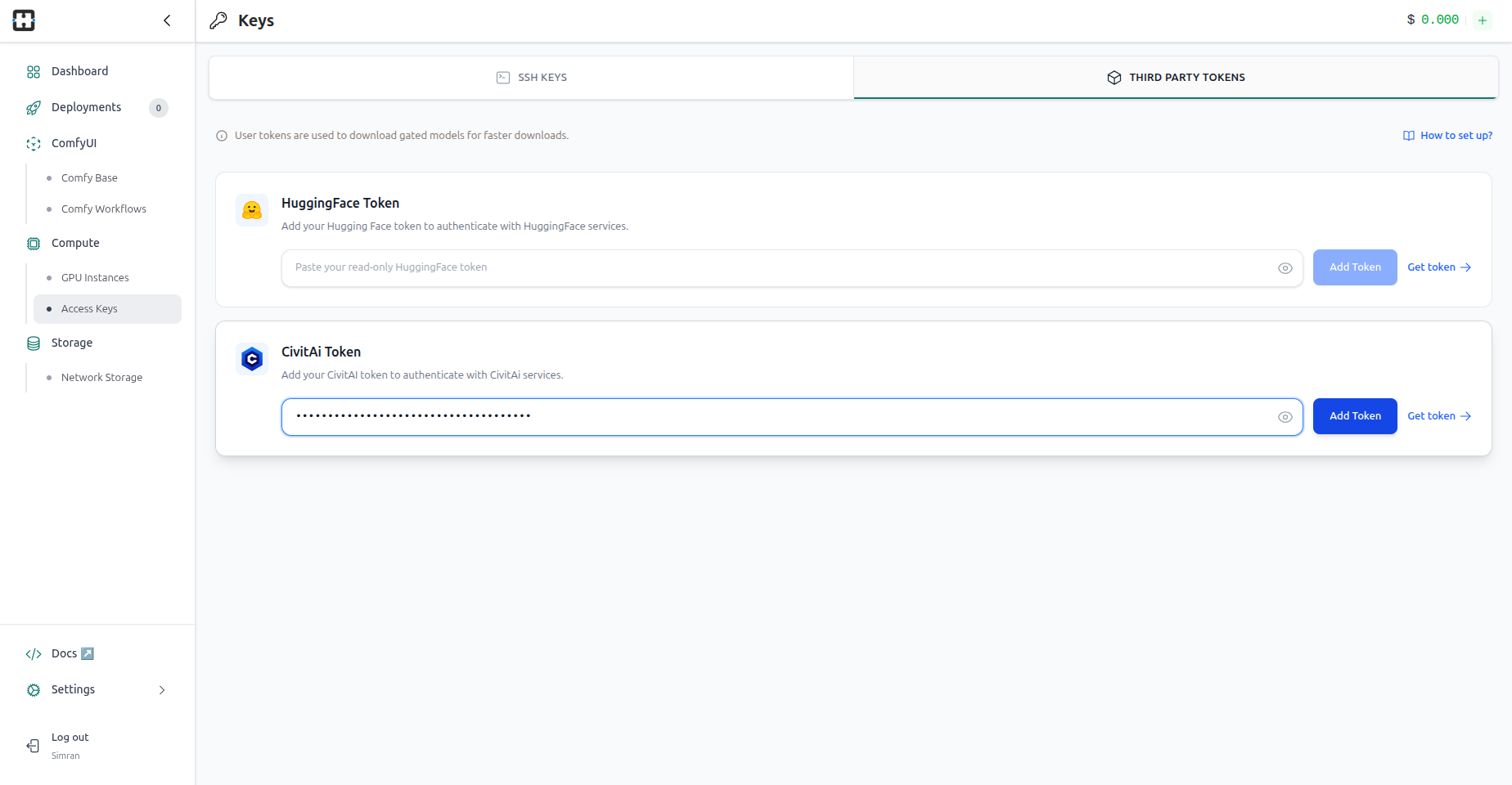
Task: Click the Storage database icon
Action: [x=34, y=343]
